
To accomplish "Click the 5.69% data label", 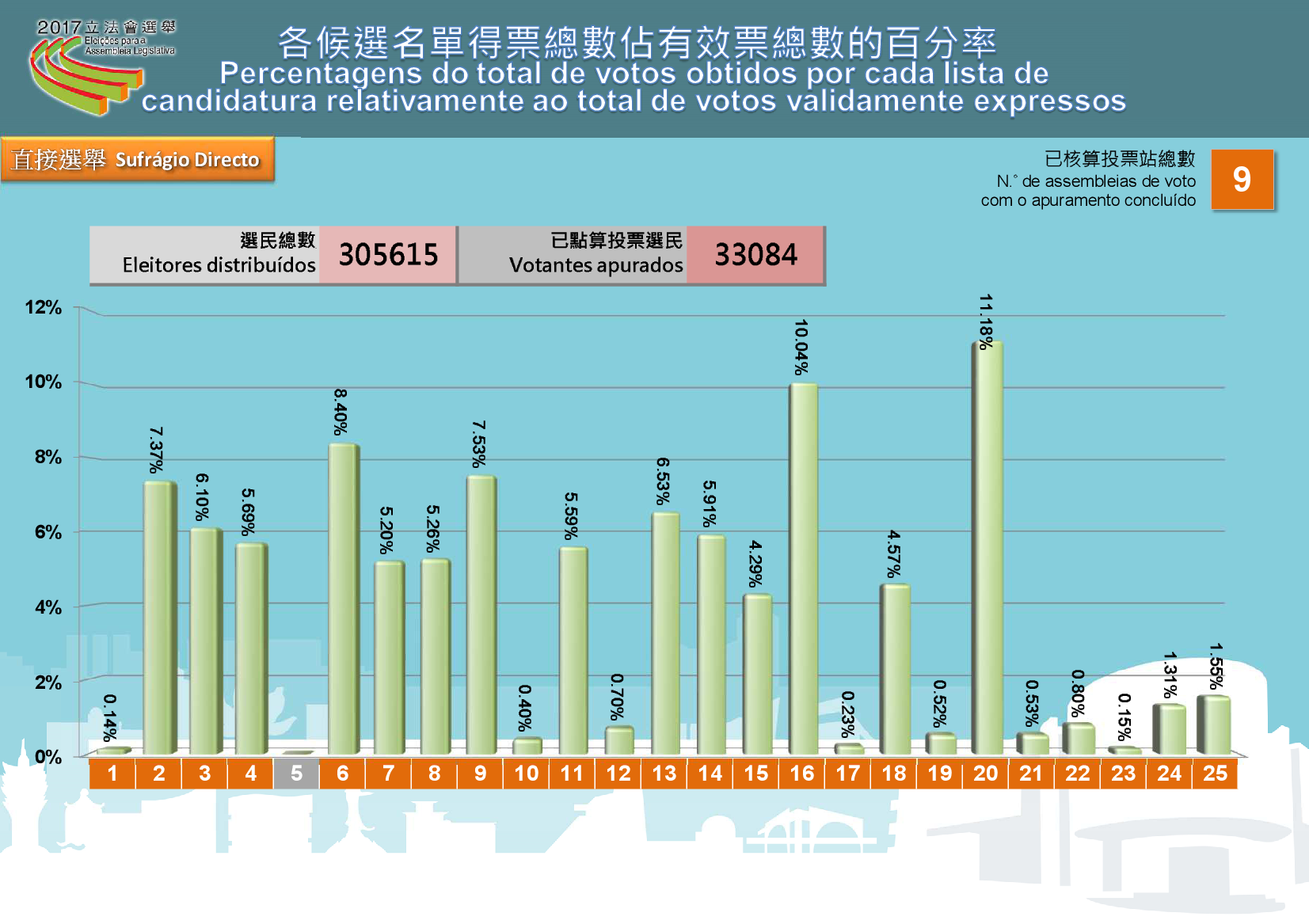I will click(x=248, y=512).
